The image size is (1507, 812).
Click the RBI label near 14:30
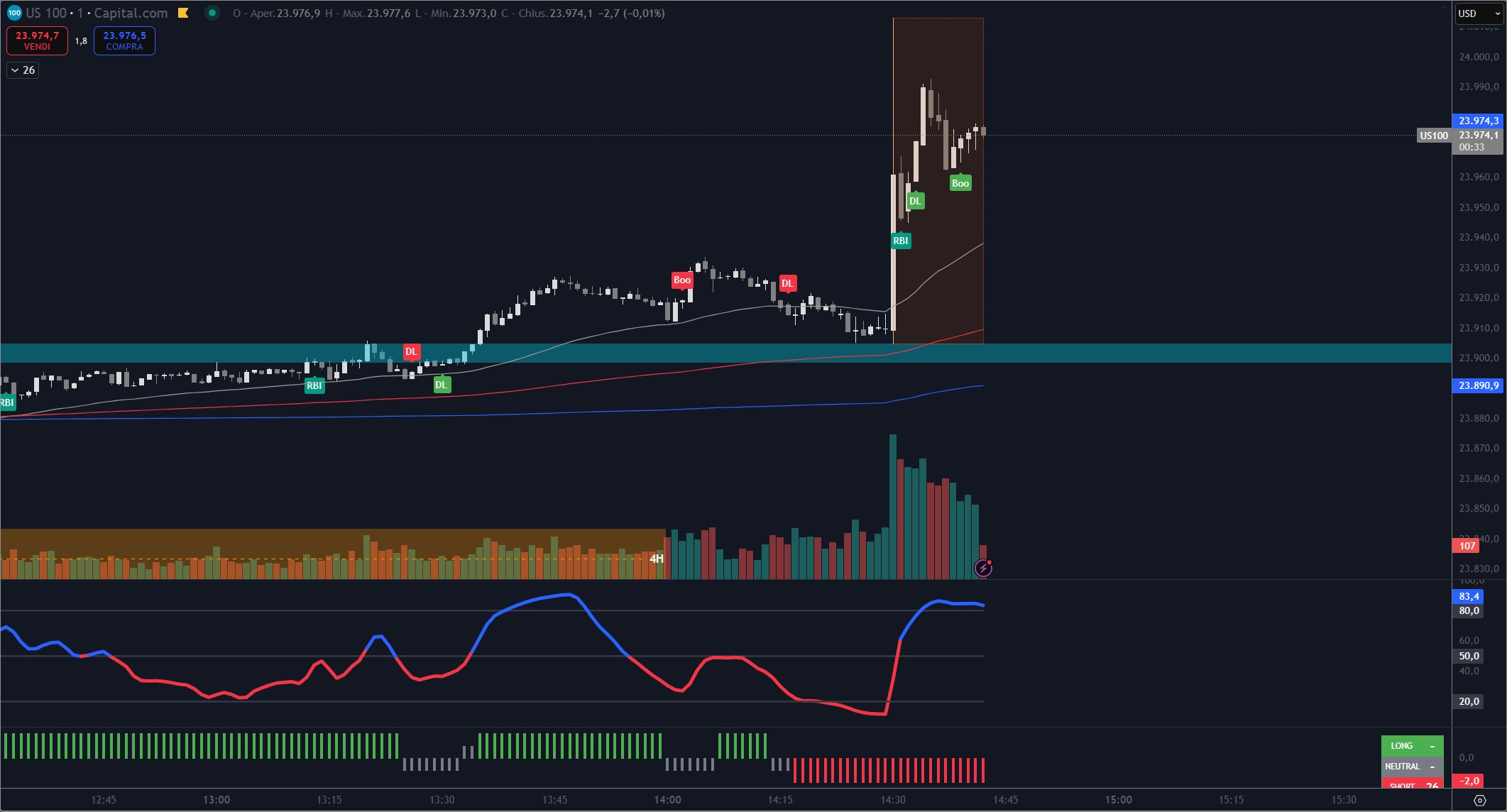pos(900,241)
